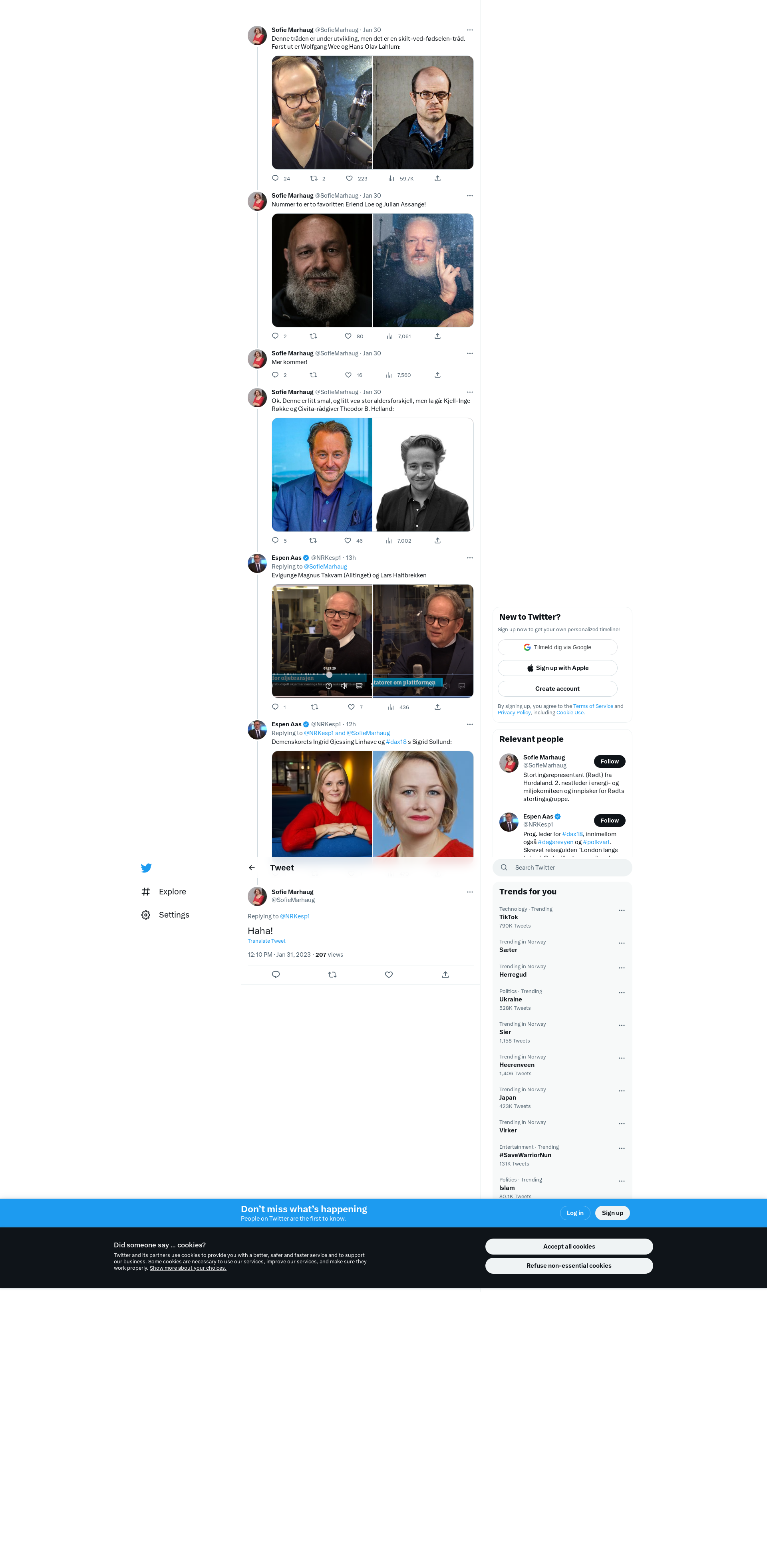Like the Erlend Loe and Julian Assange tweet
767x1568 pixels.
pos(348,336)
